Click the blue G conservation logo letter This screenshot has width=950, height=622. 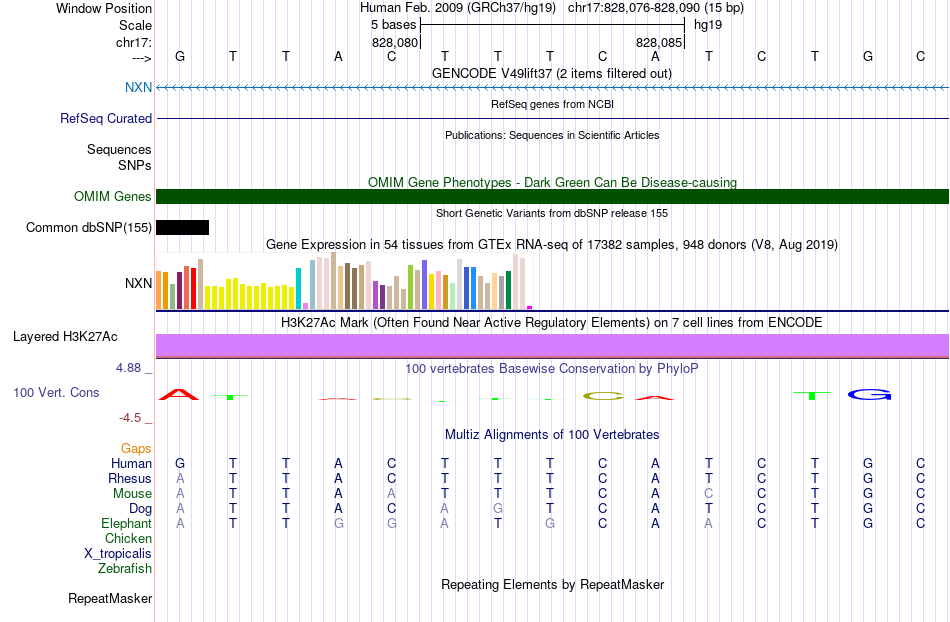[x=869, y=395]
